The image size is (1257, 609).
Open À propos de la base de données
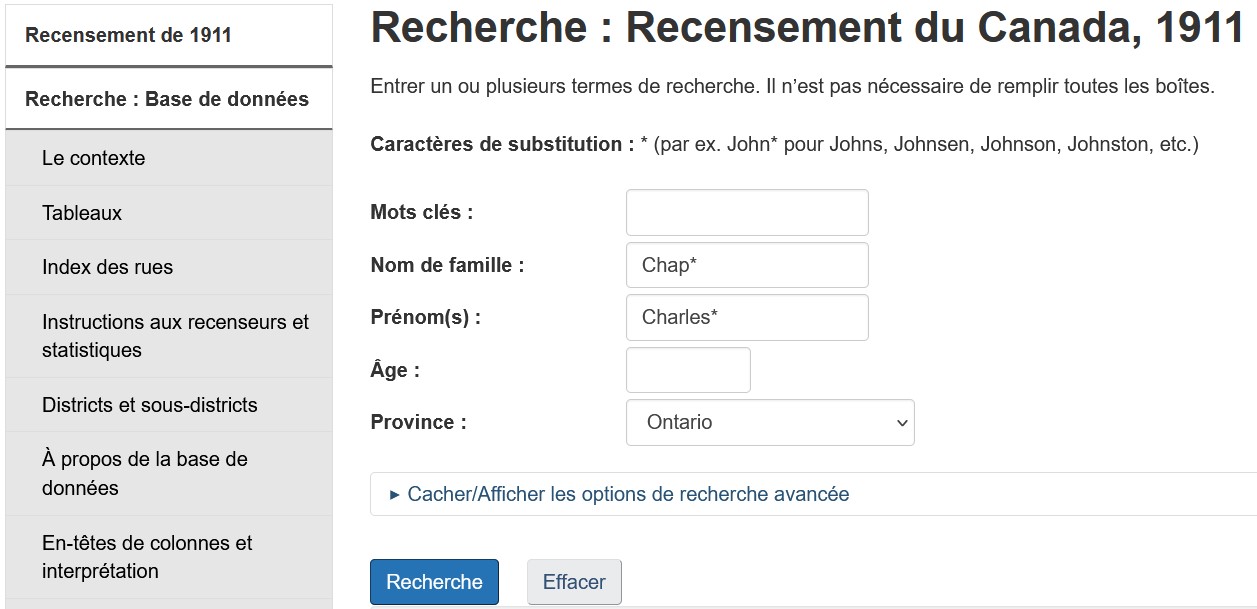(x=145, y=473)
